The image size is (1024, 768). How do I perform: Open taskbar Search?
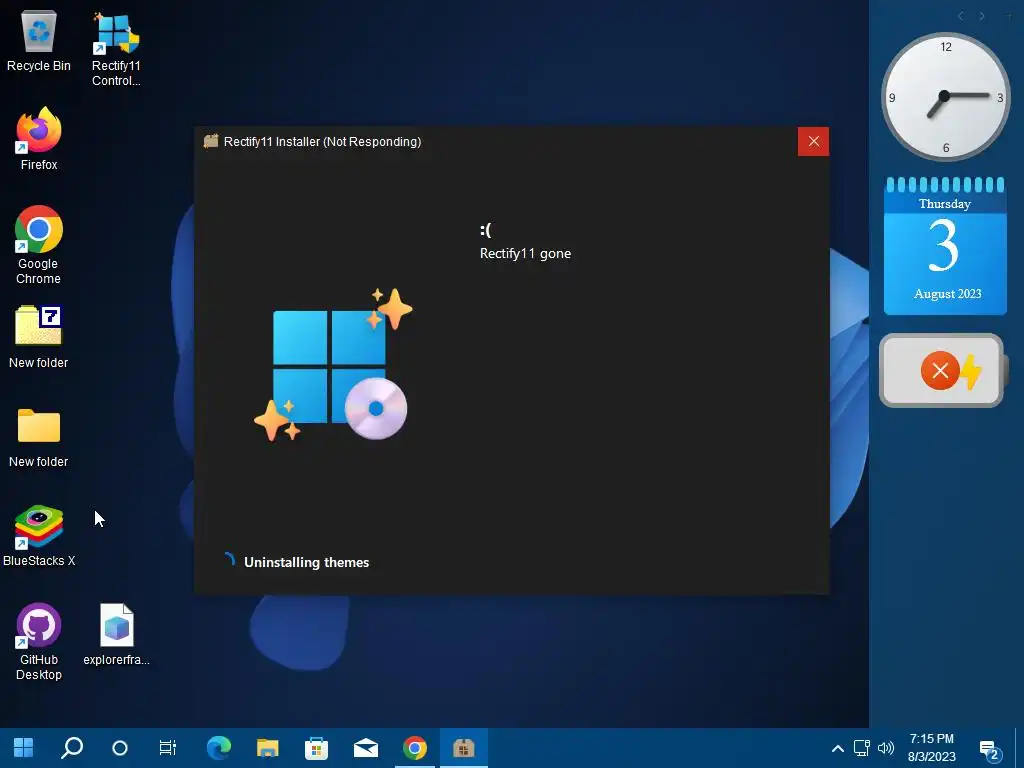click(72, 748)
